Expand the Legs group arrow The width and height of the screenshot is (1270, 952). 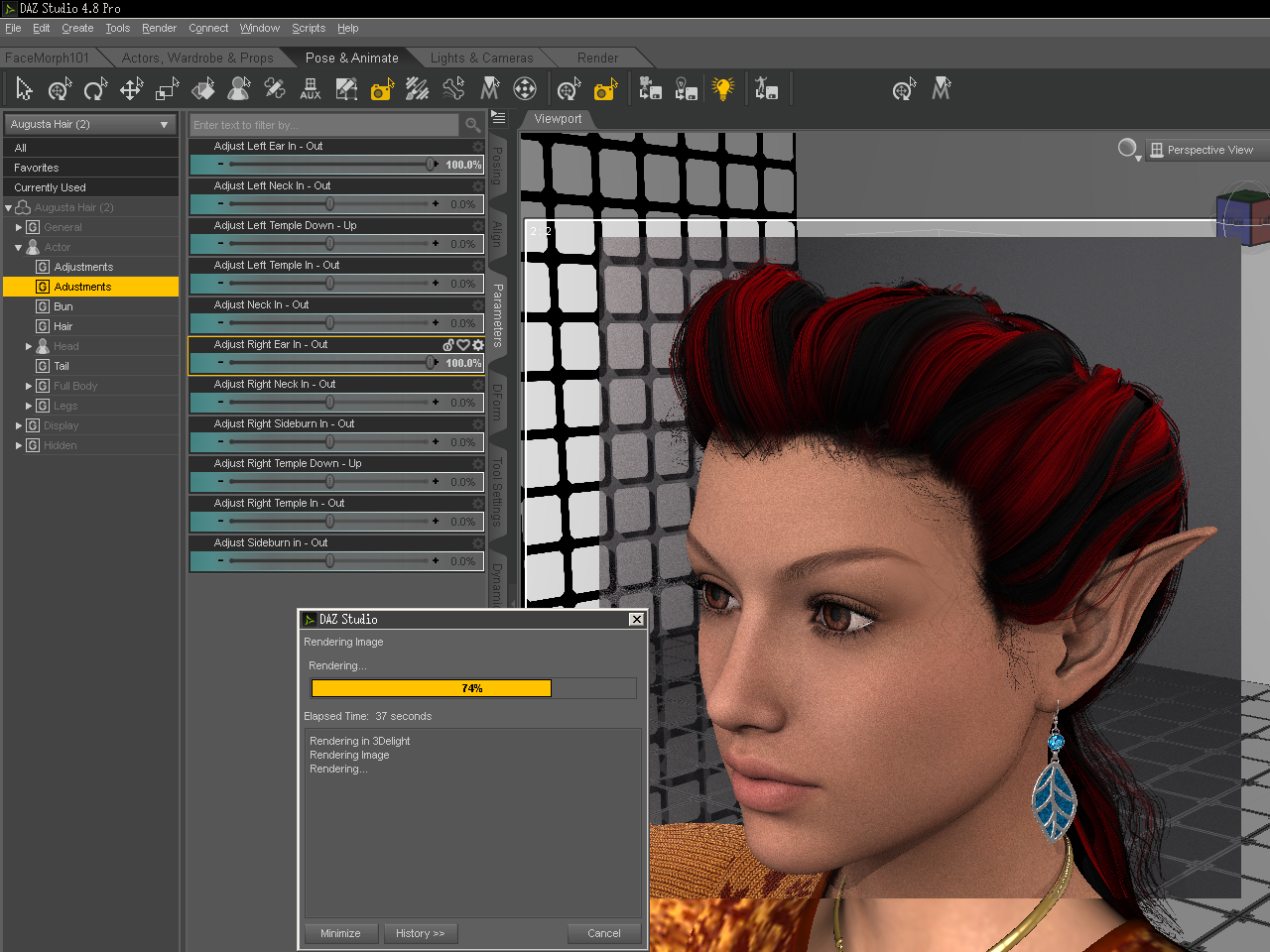tap(29, 407)
